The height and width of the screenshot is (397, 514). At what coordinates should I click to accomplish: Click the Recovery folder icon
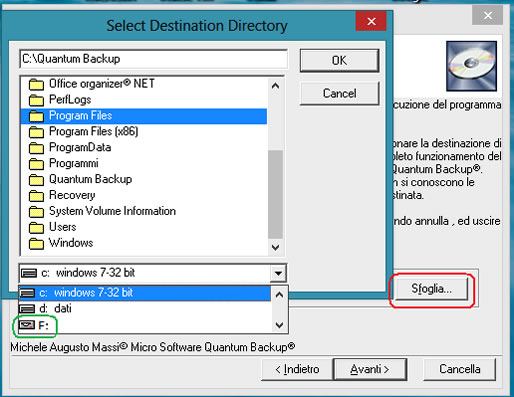click(x=36, y=196)
